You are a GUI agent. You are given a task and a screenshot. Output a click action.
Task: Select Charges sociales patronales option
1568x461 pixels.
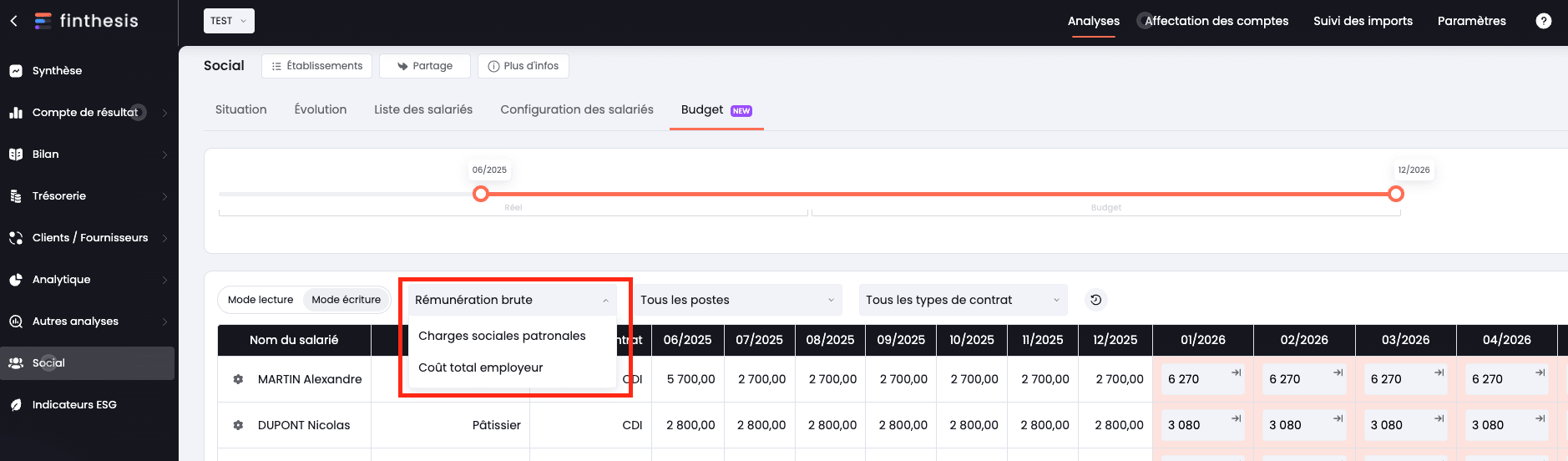tap(512, 336)
